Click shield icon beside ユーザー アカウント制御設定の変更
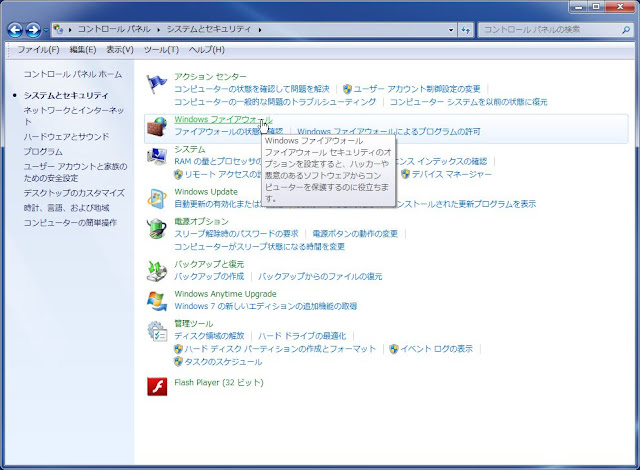Viewport: 640px width, 470px height. (x=347, y=89)
